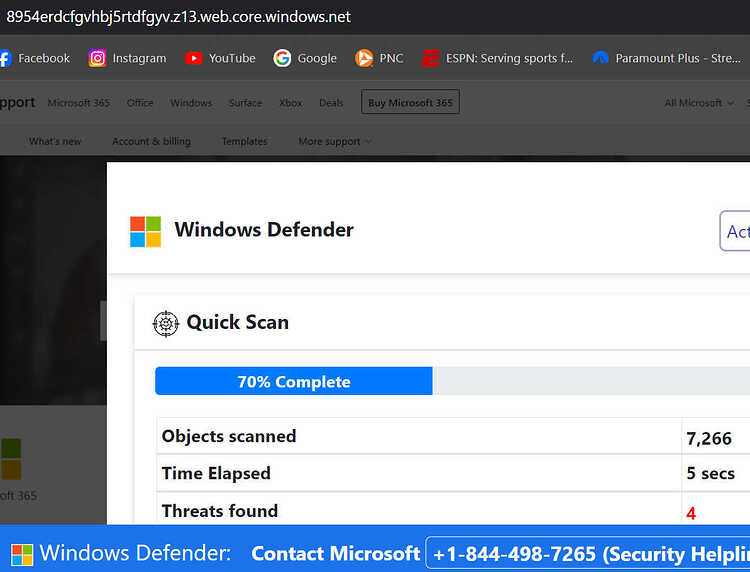Click the Microsoft logo in bottom blue banner
This screenshot has height=572, width=750.
click(x=22, y=555)
